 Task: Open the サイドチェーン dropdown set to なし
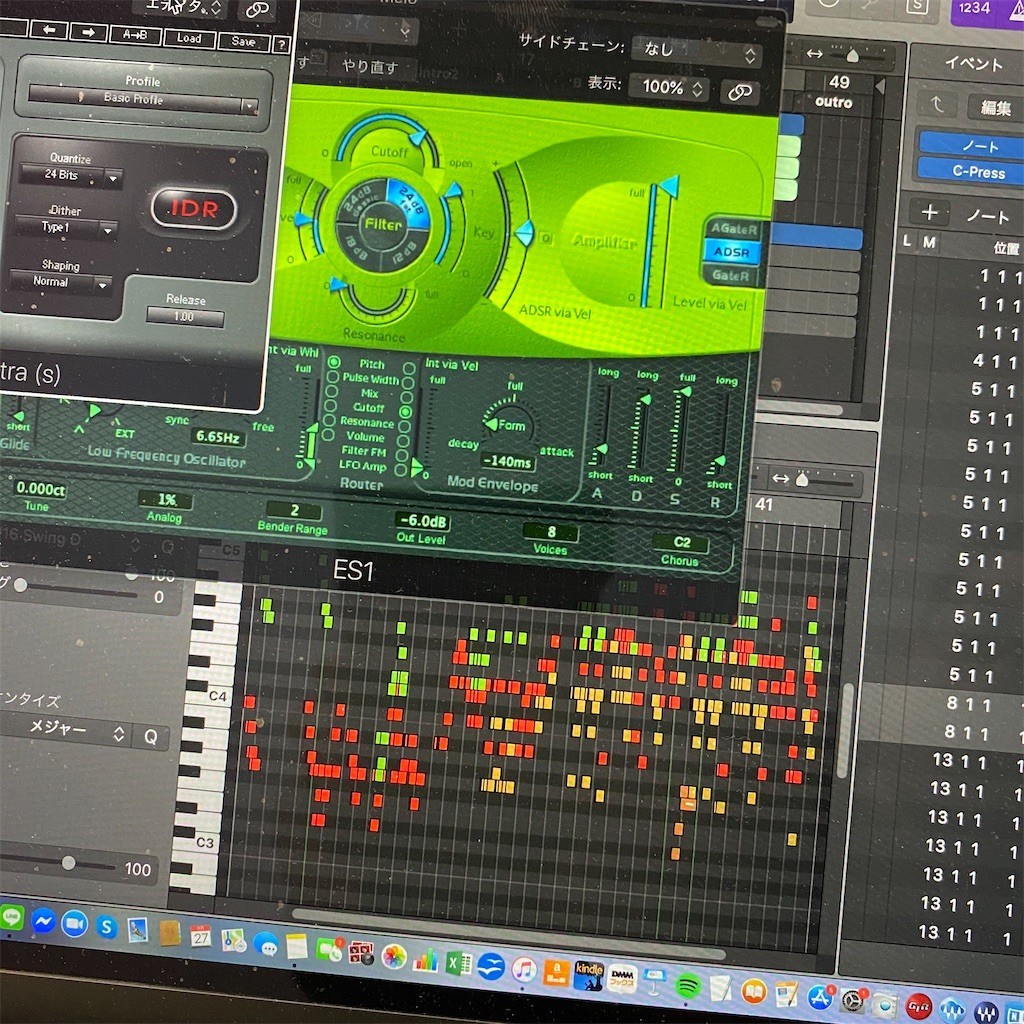pyautogui.click(x=696, y=52)
